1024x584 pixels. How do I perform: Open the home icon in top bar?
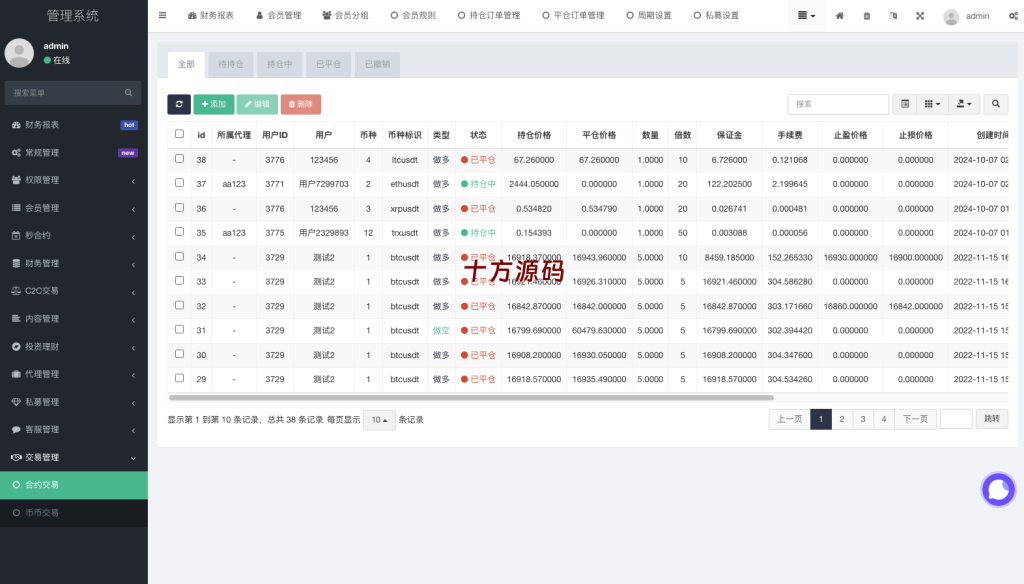tap(840, 16)
